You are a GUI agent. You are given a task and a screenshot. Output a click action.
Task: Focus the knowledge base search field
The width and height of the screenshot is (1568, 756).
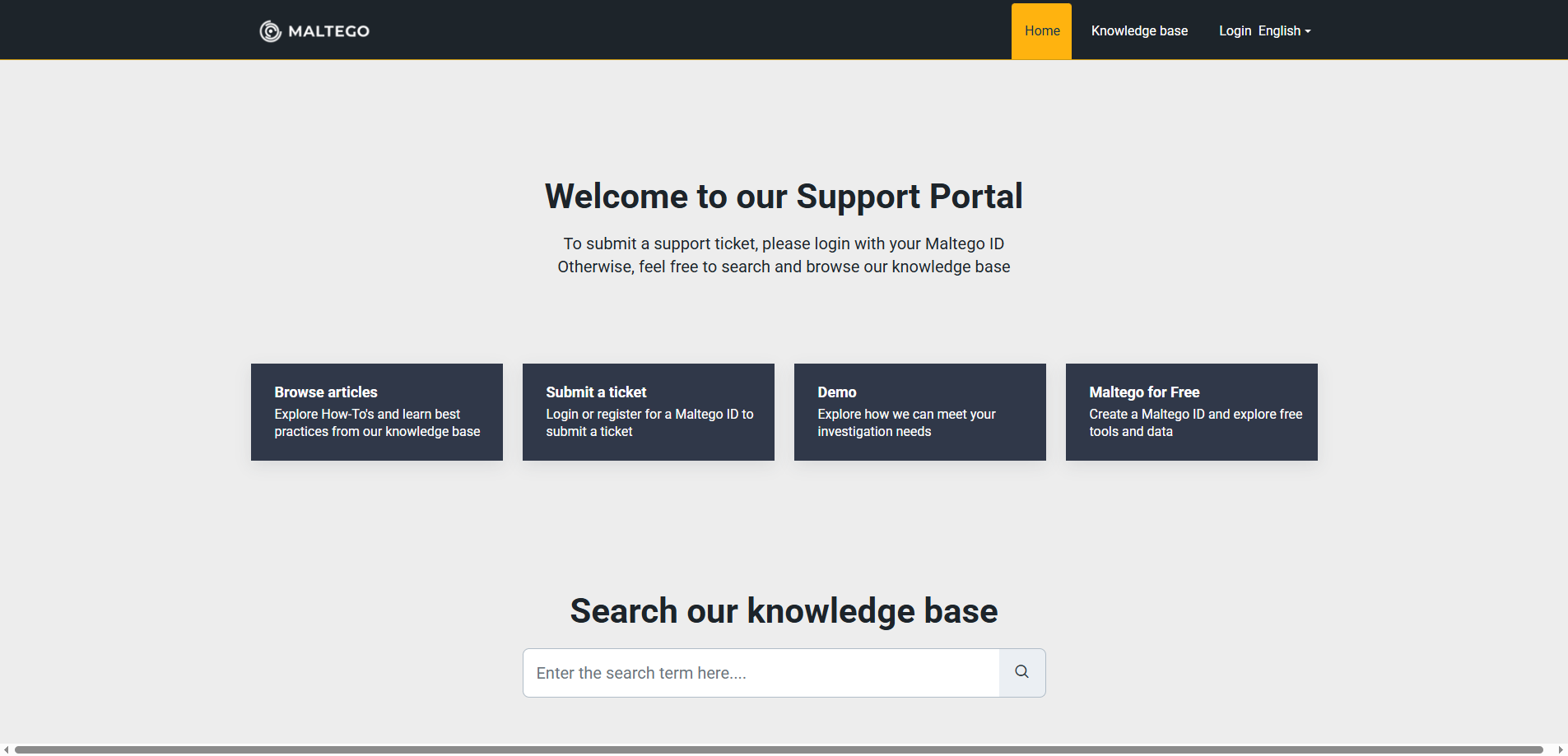coord(761,673)
